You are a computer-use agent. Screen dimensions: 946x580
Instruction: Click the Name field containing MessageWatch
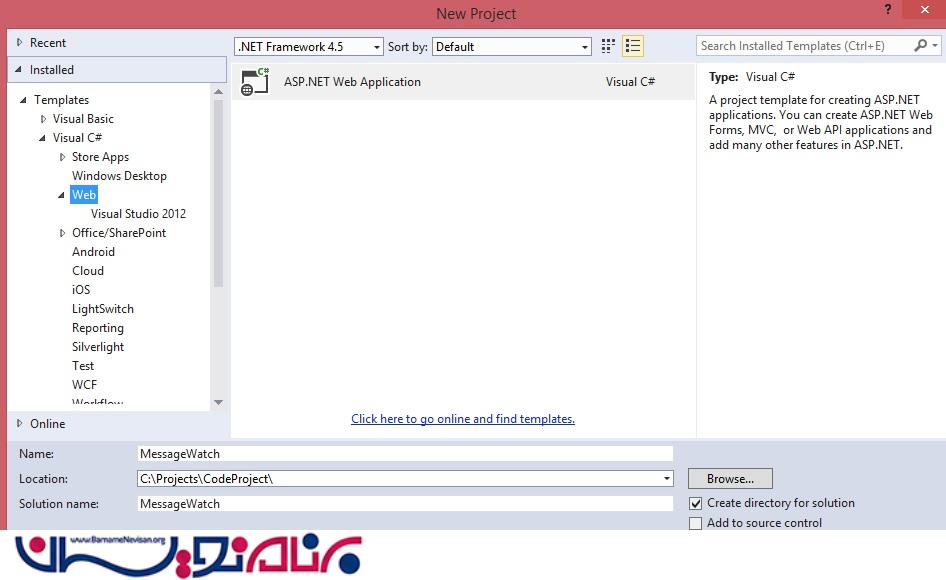405,454
